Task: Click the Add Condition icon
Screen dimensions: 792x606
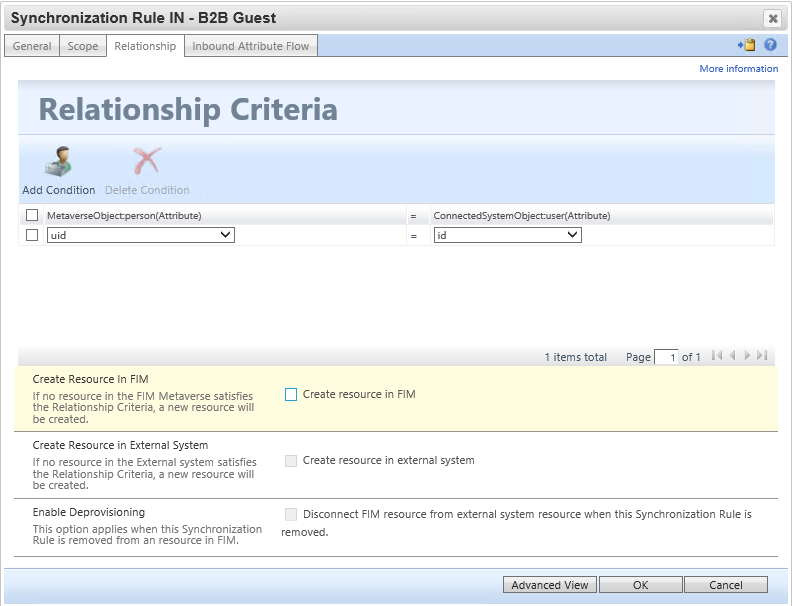Action: 58,161
